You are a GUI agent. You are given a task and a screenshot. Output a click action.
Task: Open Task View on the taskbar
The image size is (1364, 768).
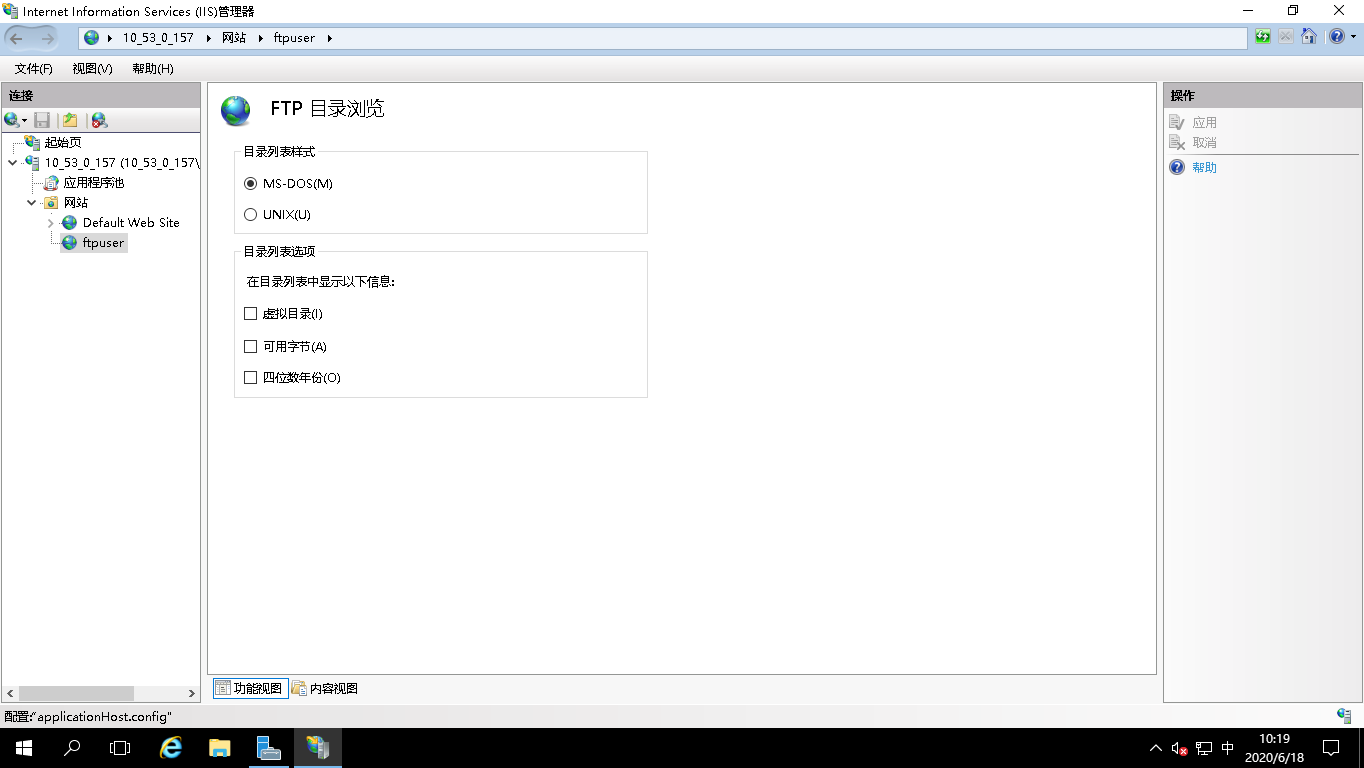tap(120, 748)
